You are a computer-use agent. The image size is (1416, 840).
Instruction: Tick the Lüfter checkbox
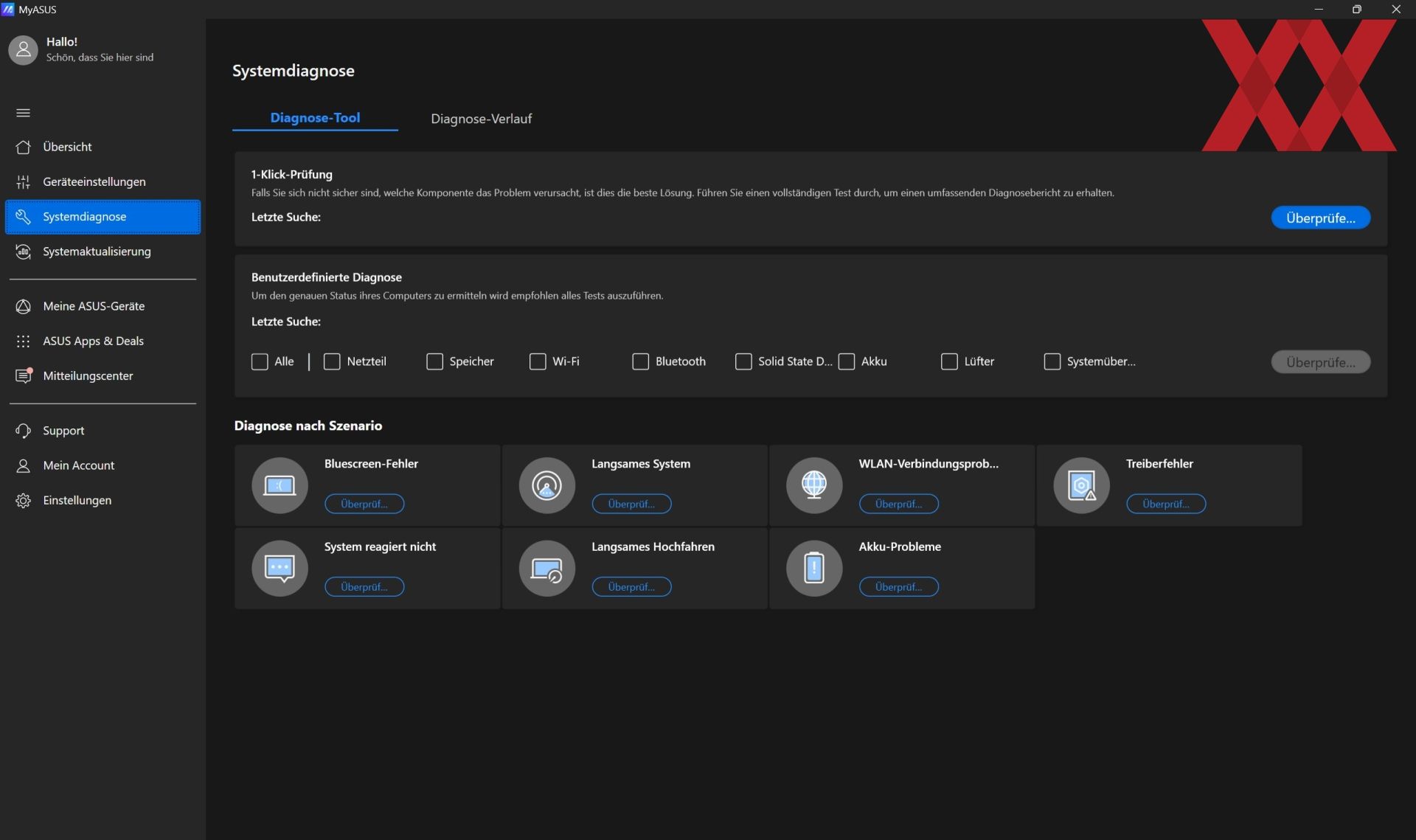[x=949, y=361]
